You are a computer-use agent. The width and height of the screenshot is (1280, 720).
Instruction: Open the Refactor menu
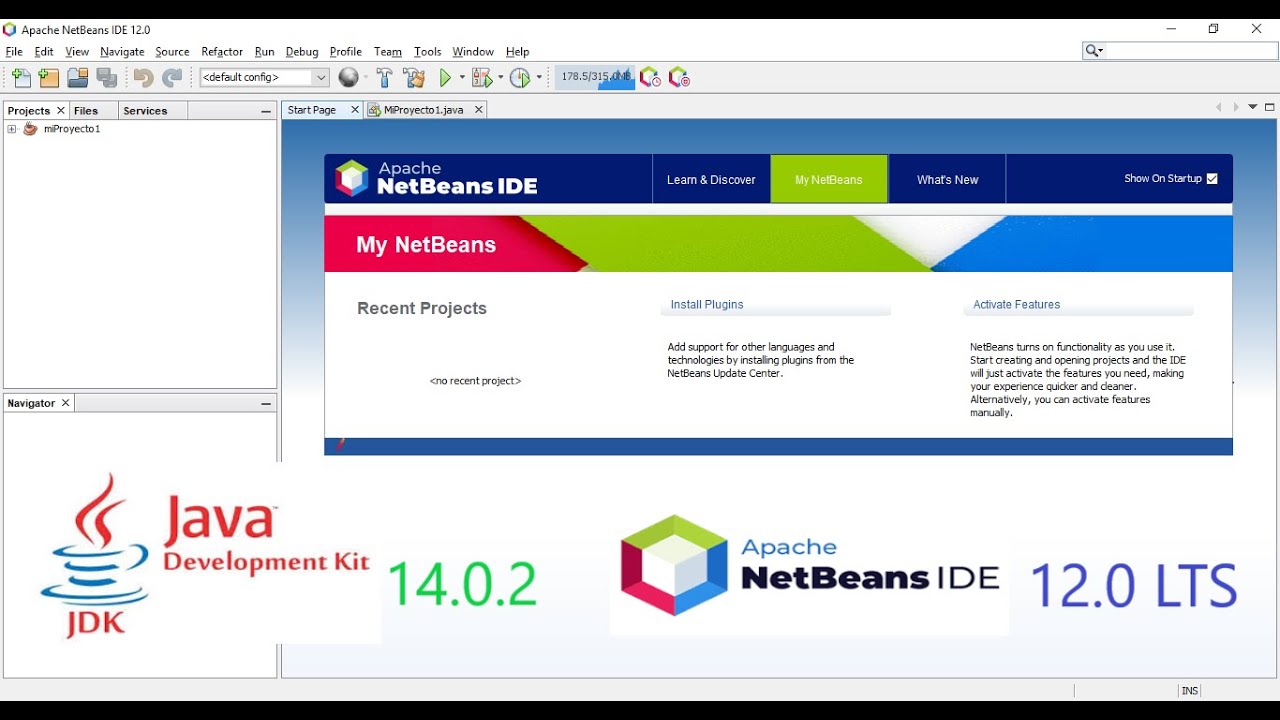click(x=222, y=52)
